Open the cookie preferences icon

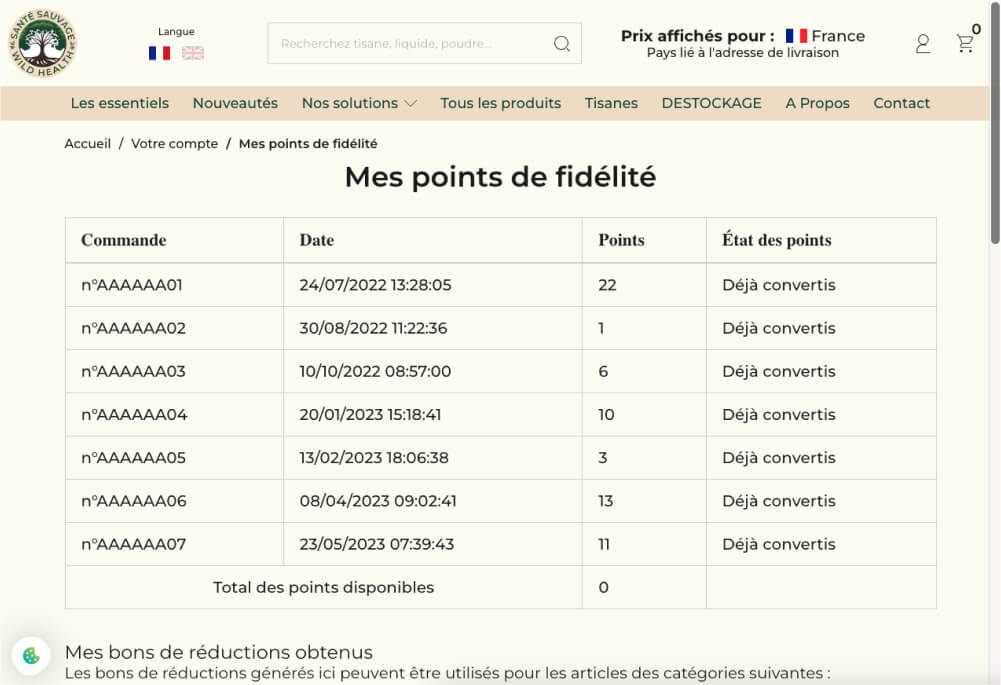[31, 655]
